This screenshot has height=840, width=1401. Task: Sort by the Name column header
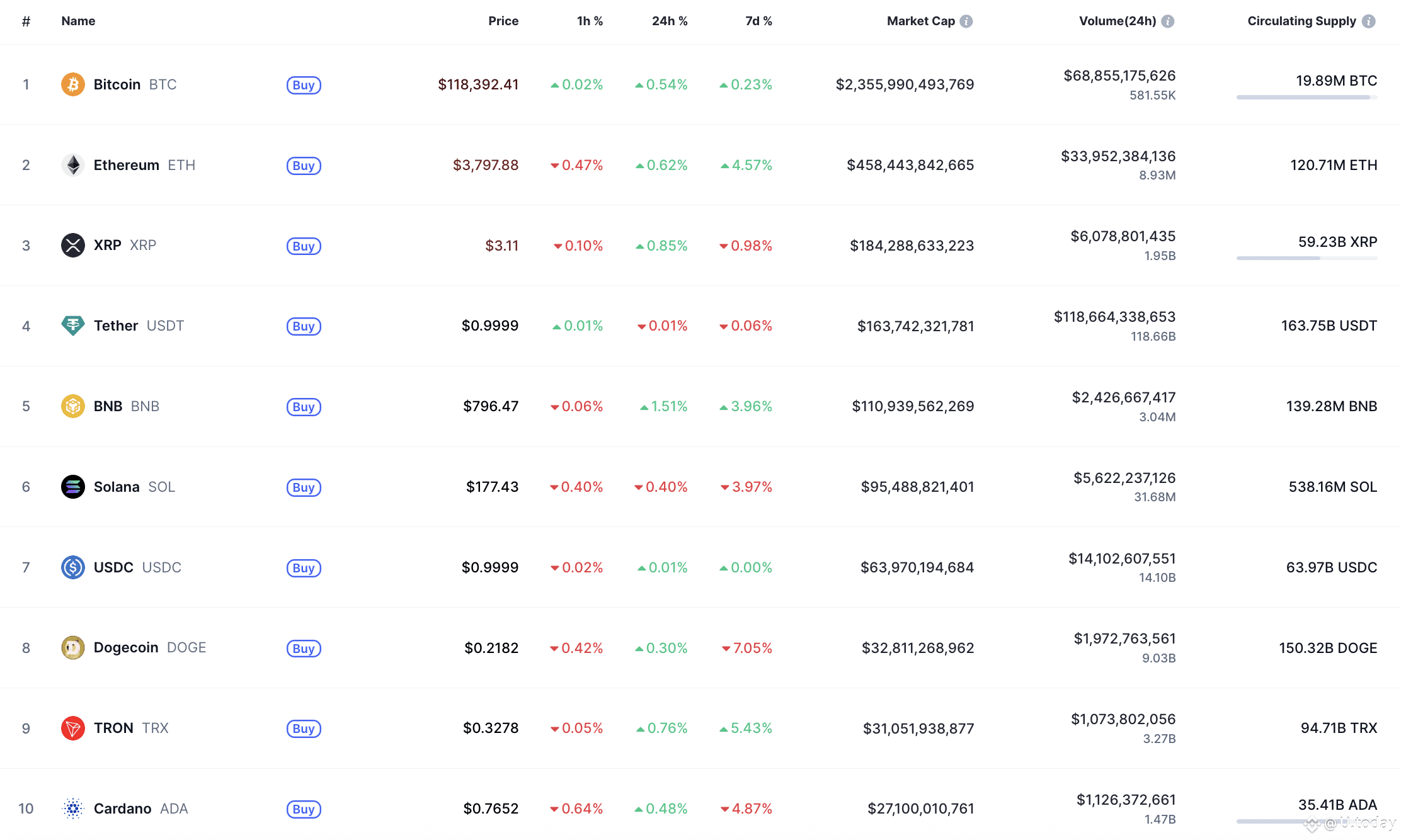[78, 21]
